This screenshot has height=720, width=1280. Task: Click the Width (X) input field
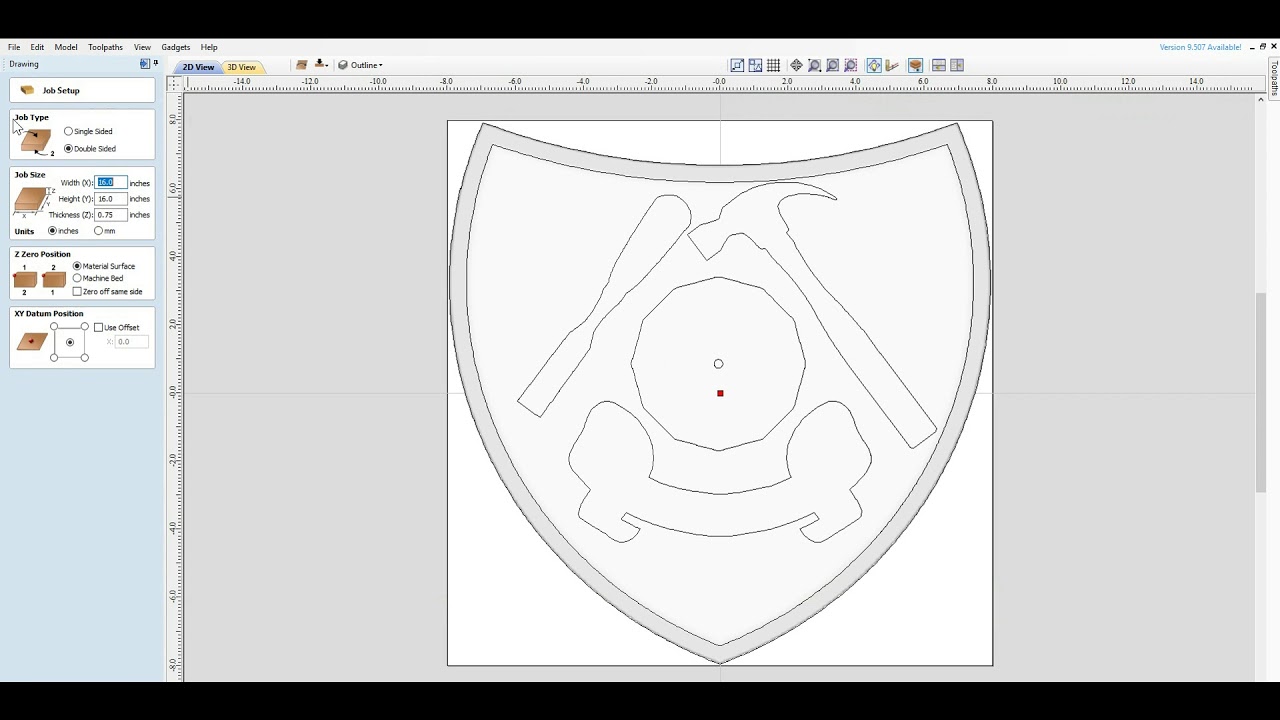pyautogui.click(x=110, y=183)
